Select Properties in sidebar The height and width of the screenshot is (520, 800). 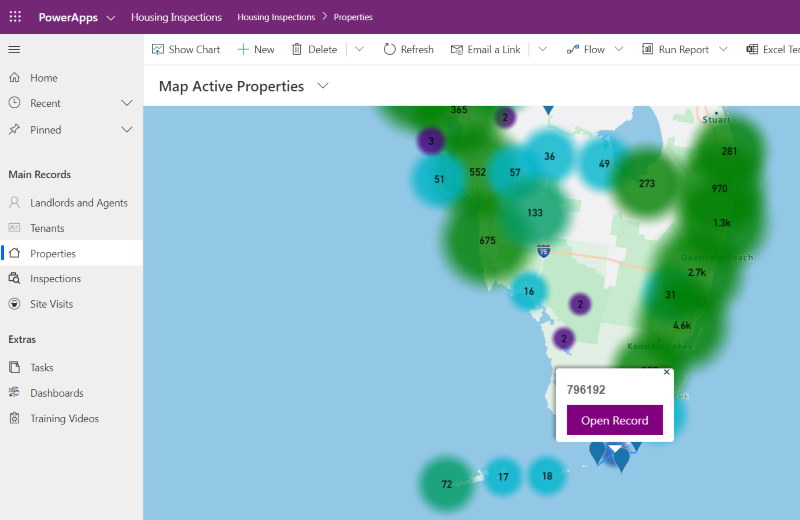71,253
